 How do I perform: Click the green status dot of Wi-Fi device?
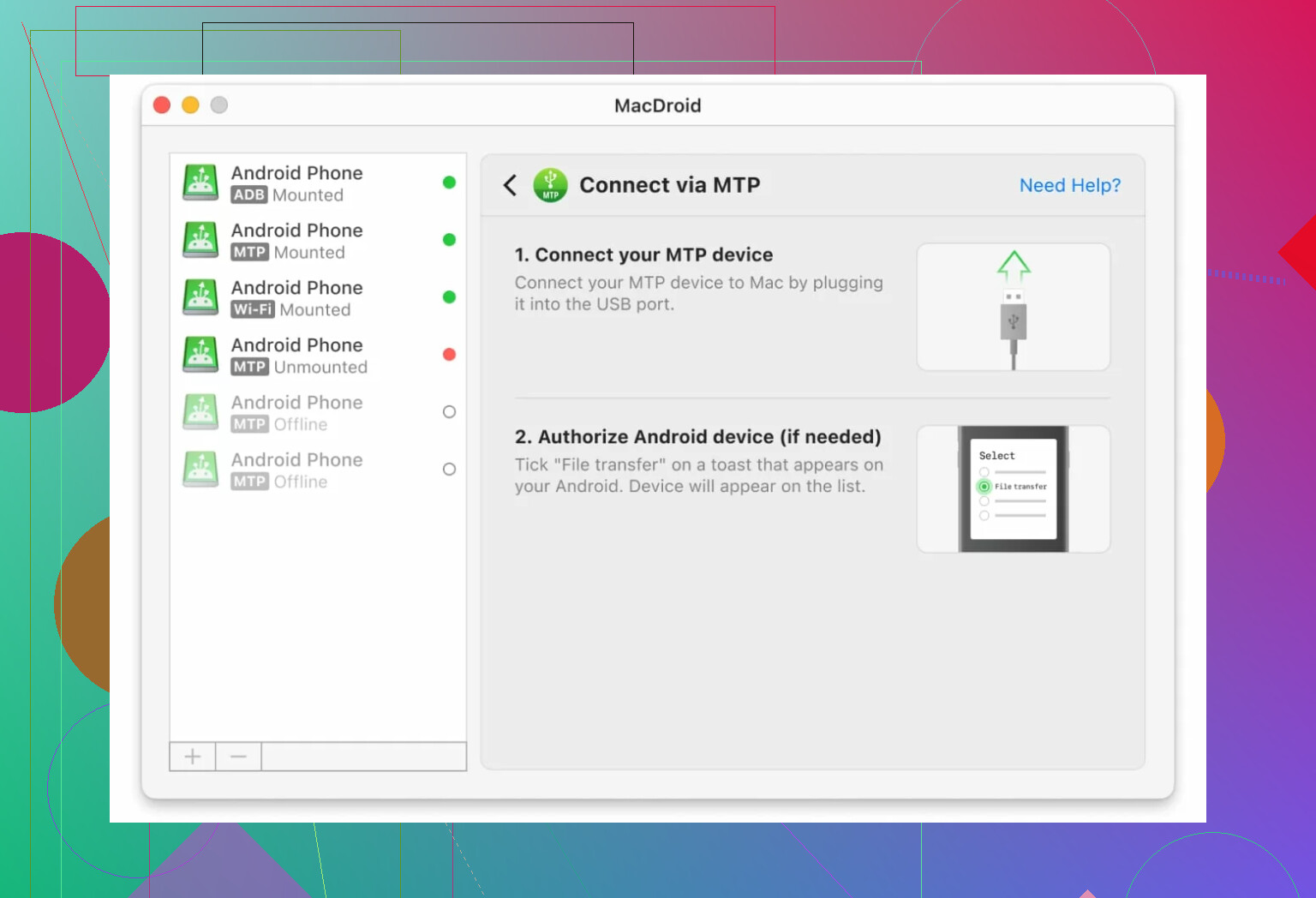[x=449, y=297]
